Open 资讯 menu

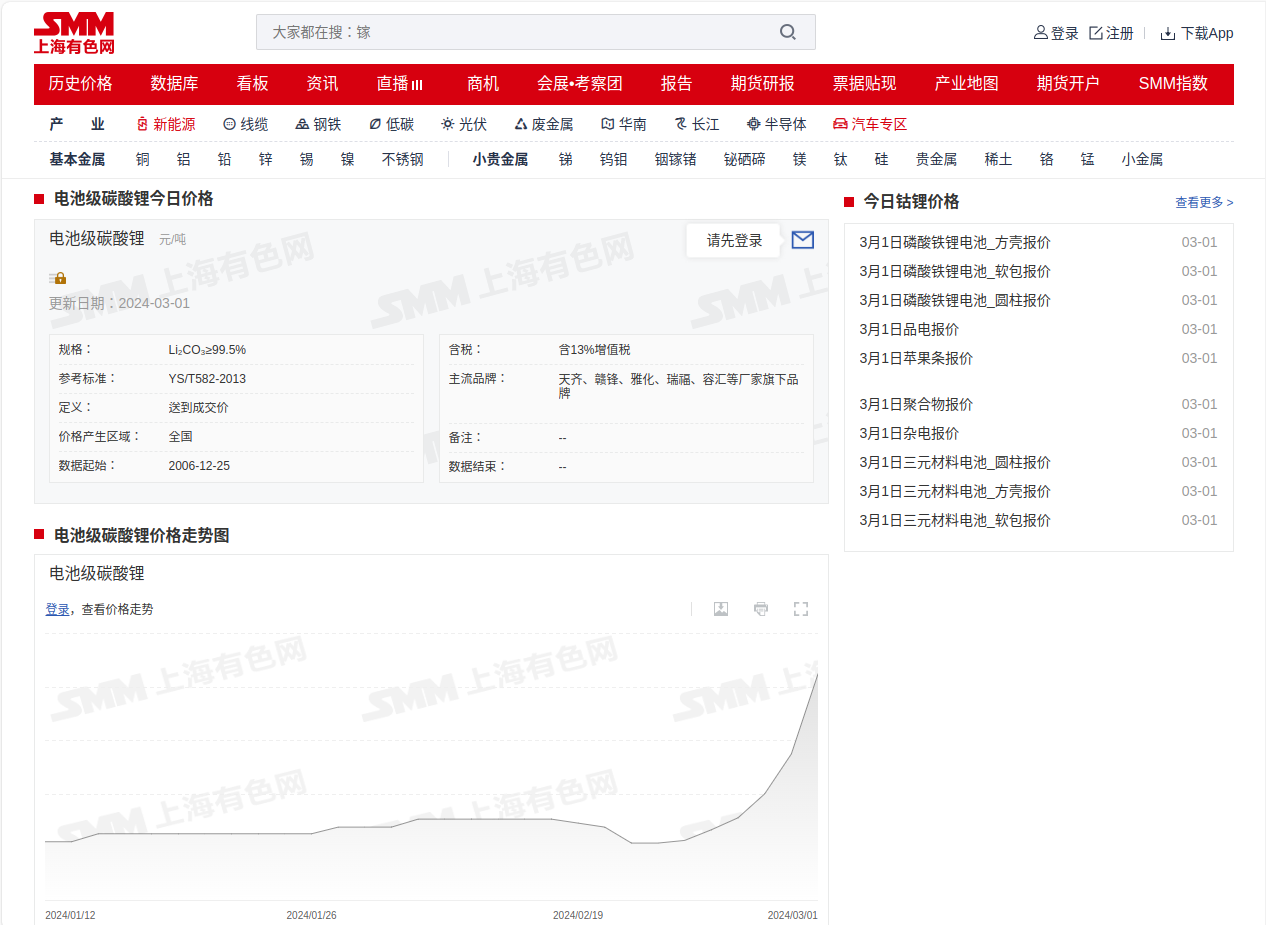click(323, 84)
